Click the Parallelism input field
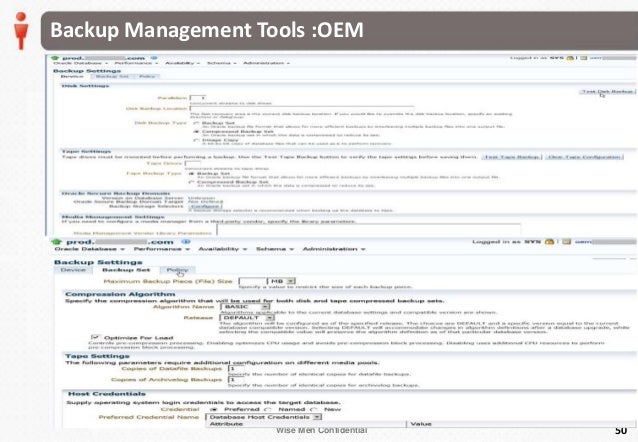 198,98
